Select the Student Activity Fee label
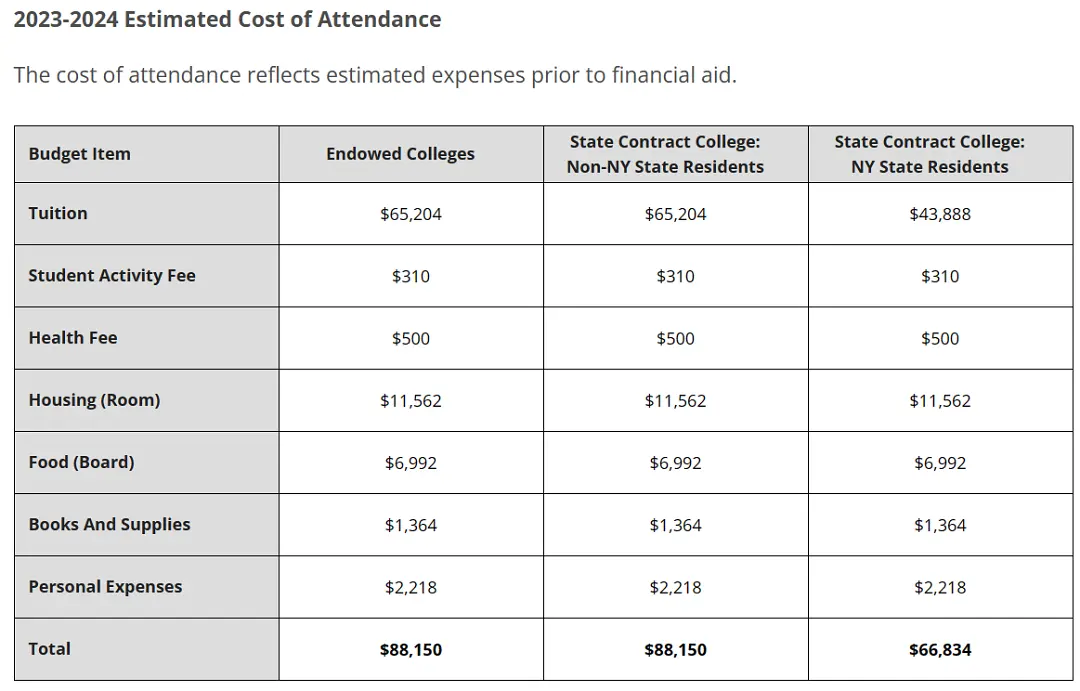1080x691 pixels. pos(112,276)
